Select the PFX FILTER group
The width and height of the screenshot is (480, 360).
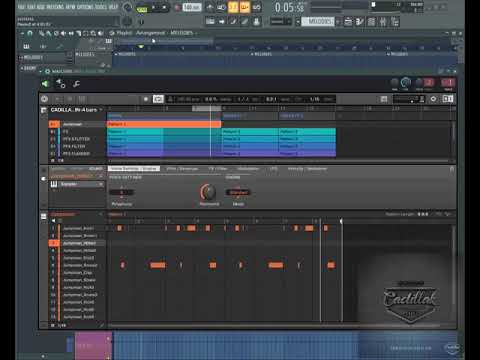pyautogui.click(x=77, y=146)
